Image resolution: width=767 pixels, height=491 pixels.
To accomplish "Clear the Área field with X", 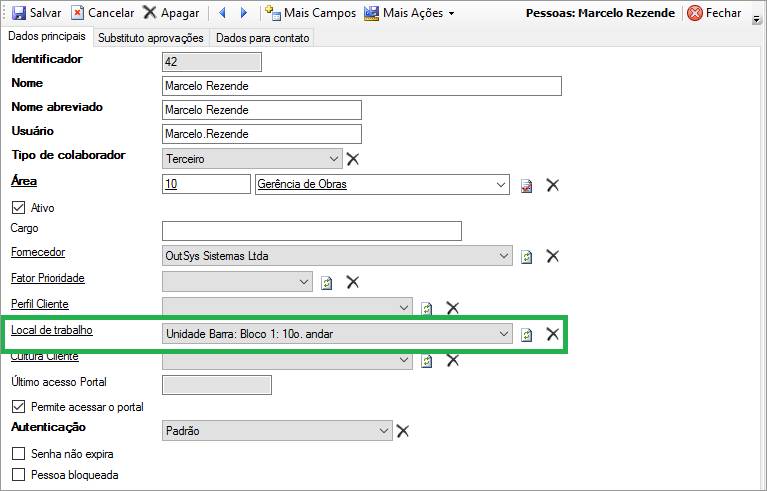I will (552, 185).
